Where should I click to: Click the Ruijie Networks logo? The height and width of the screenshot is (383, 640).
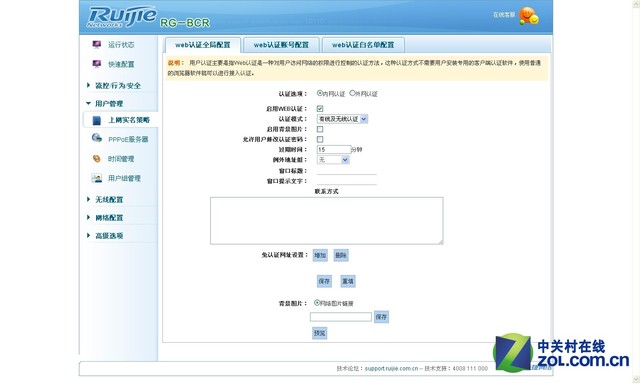(122, 17)
